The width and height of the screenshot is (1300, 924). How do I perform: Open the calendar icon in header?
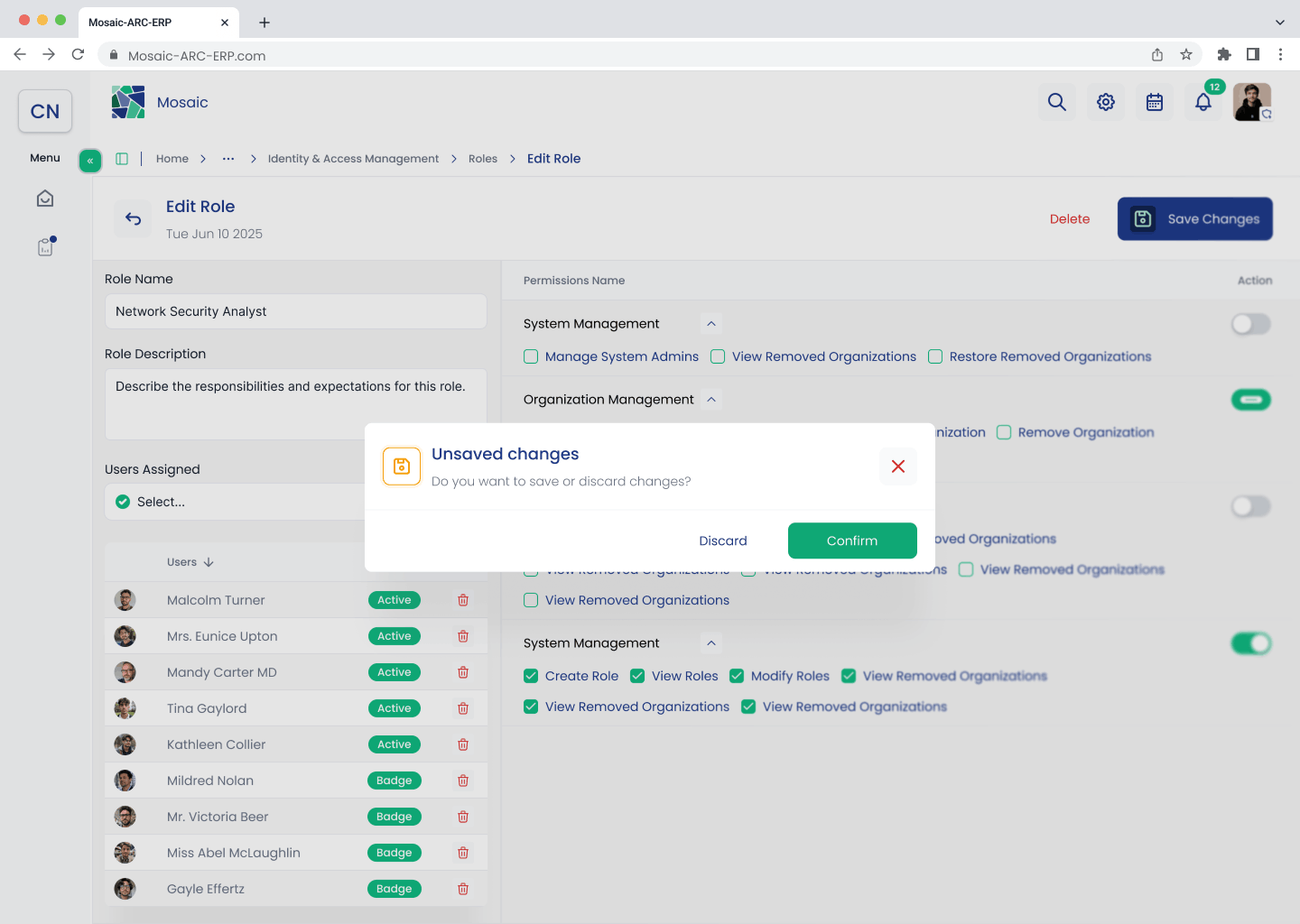click(1155, 102)
